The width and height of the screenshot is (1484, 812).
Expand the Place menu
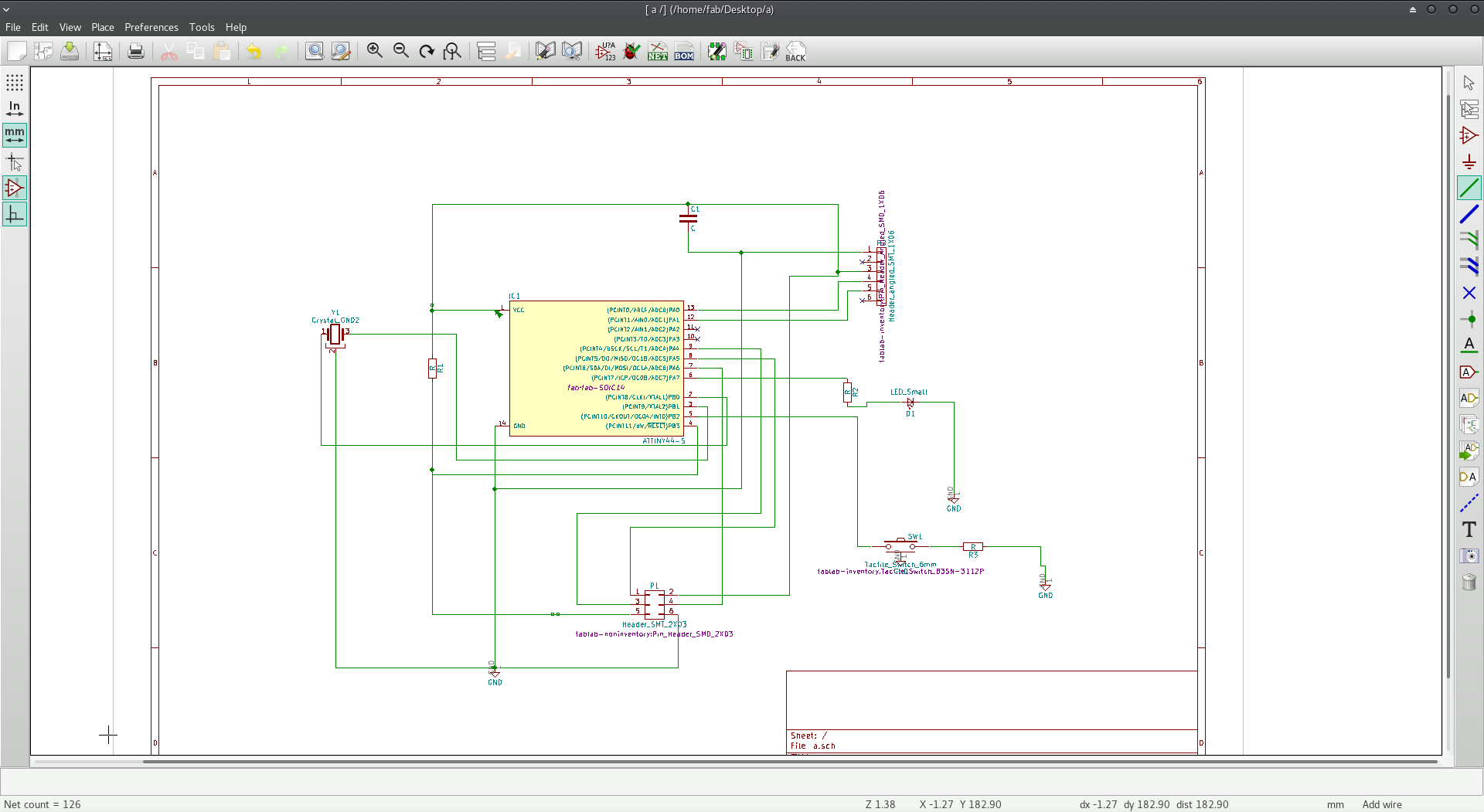click(102, 27)
